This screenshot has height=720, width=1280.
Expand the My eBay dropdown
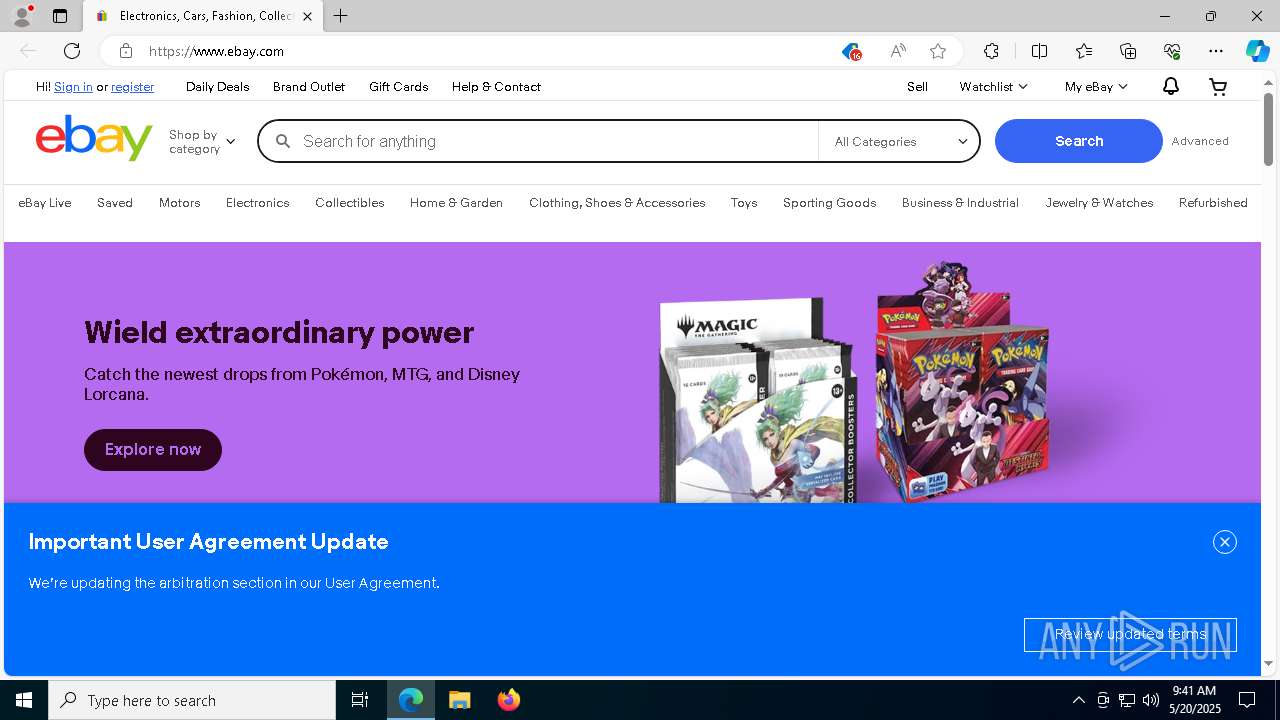[x=1095, y=87]
